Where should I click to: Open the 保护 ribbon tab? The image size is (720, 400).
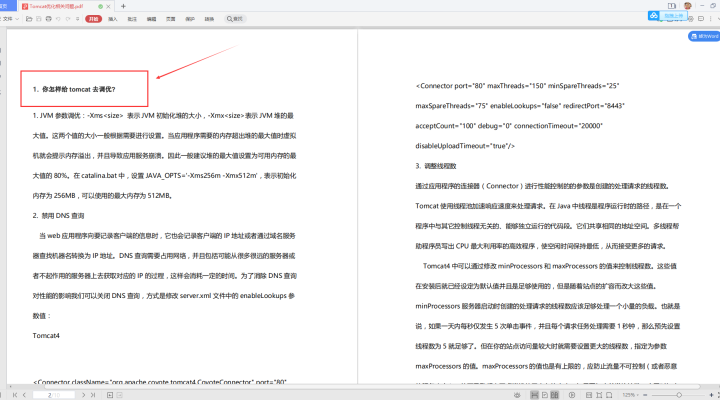(x=190, y=19)
